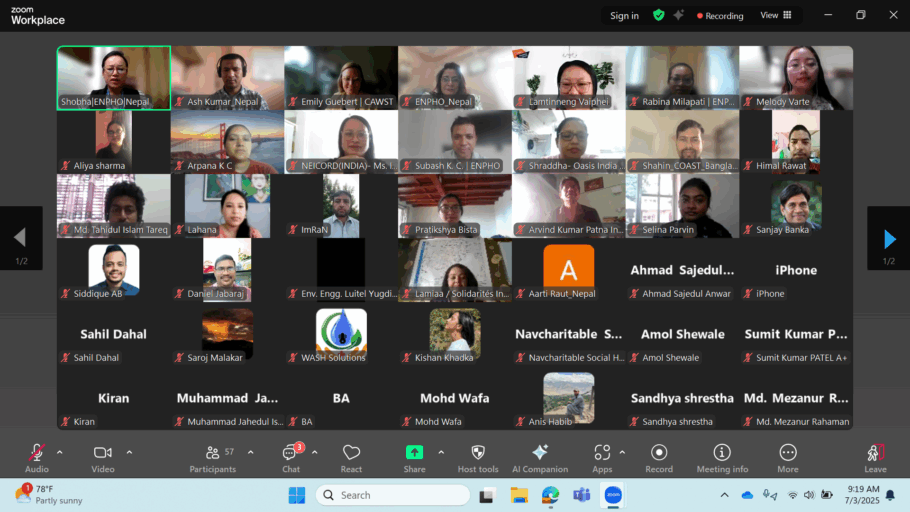The height and width of the screenshot is (512, 910).
Task: Expand Audio options arrow
Action: pos(59,452)
